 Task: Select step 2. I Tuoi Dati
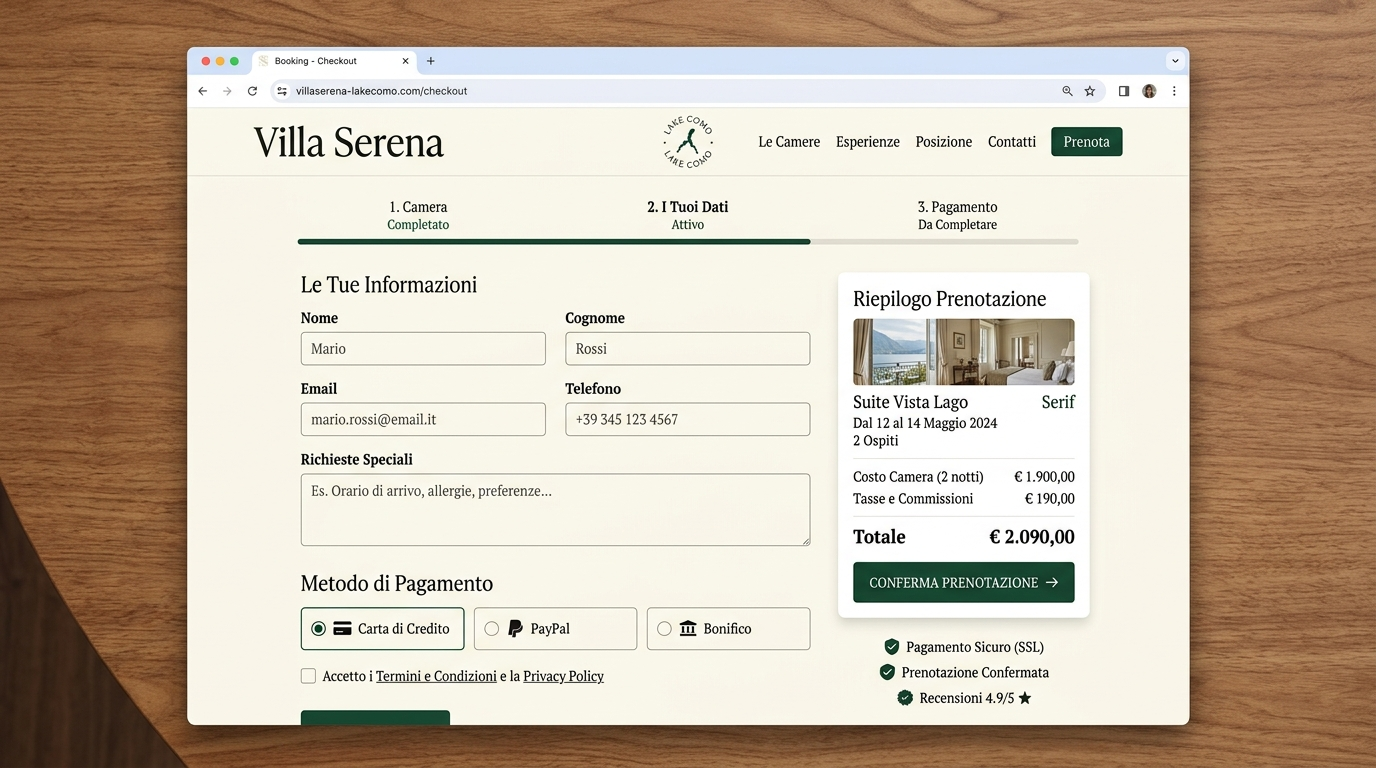[688, 215]
